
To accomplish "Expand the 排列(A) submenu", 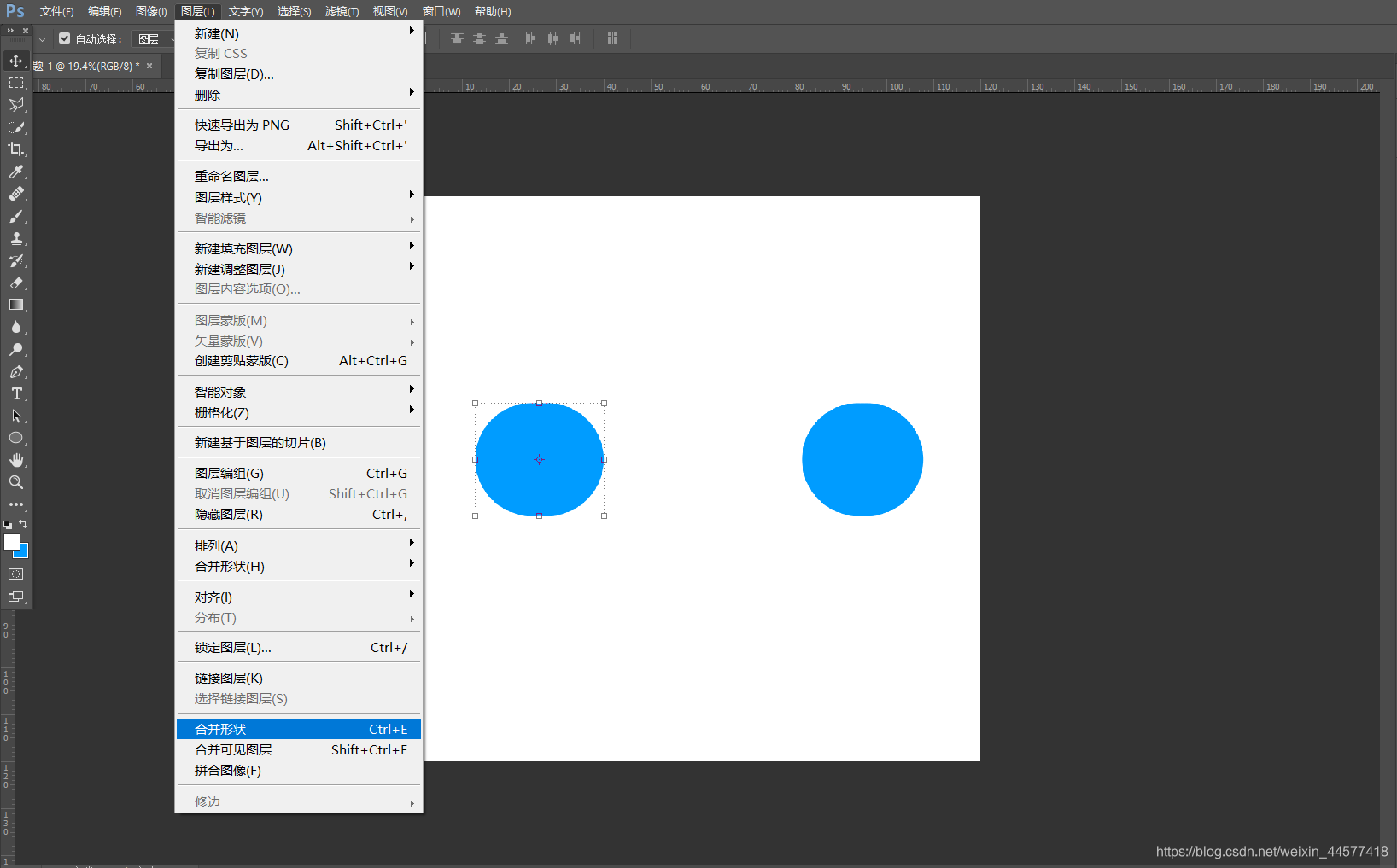I will click(299, 545).
